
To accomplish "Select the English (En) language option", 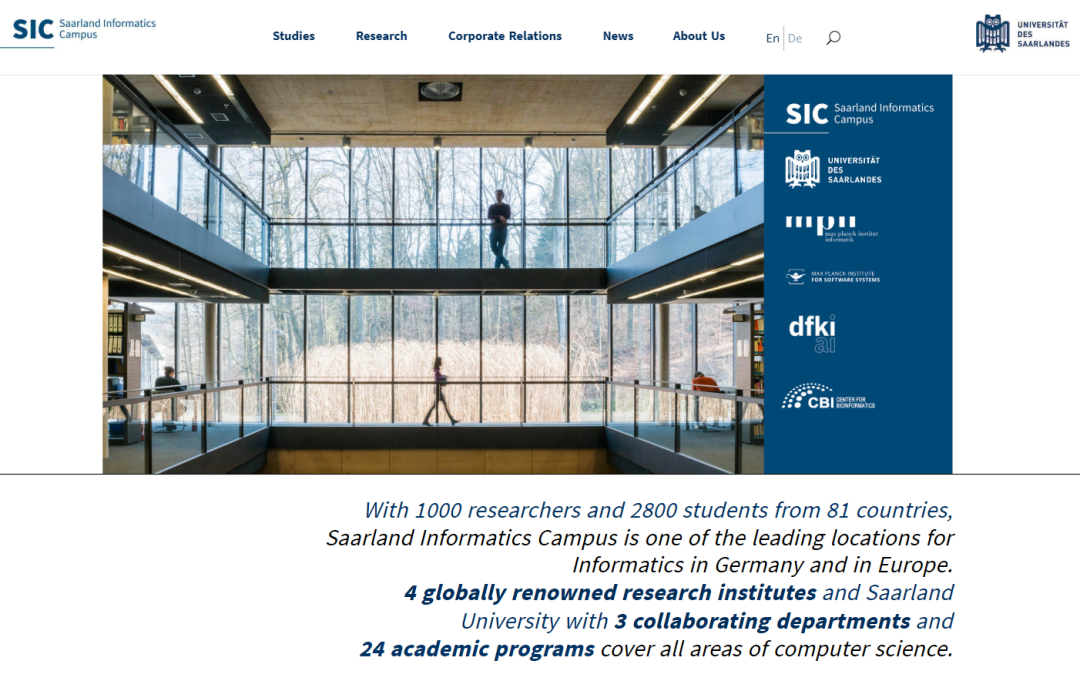I will pos(772,38).
